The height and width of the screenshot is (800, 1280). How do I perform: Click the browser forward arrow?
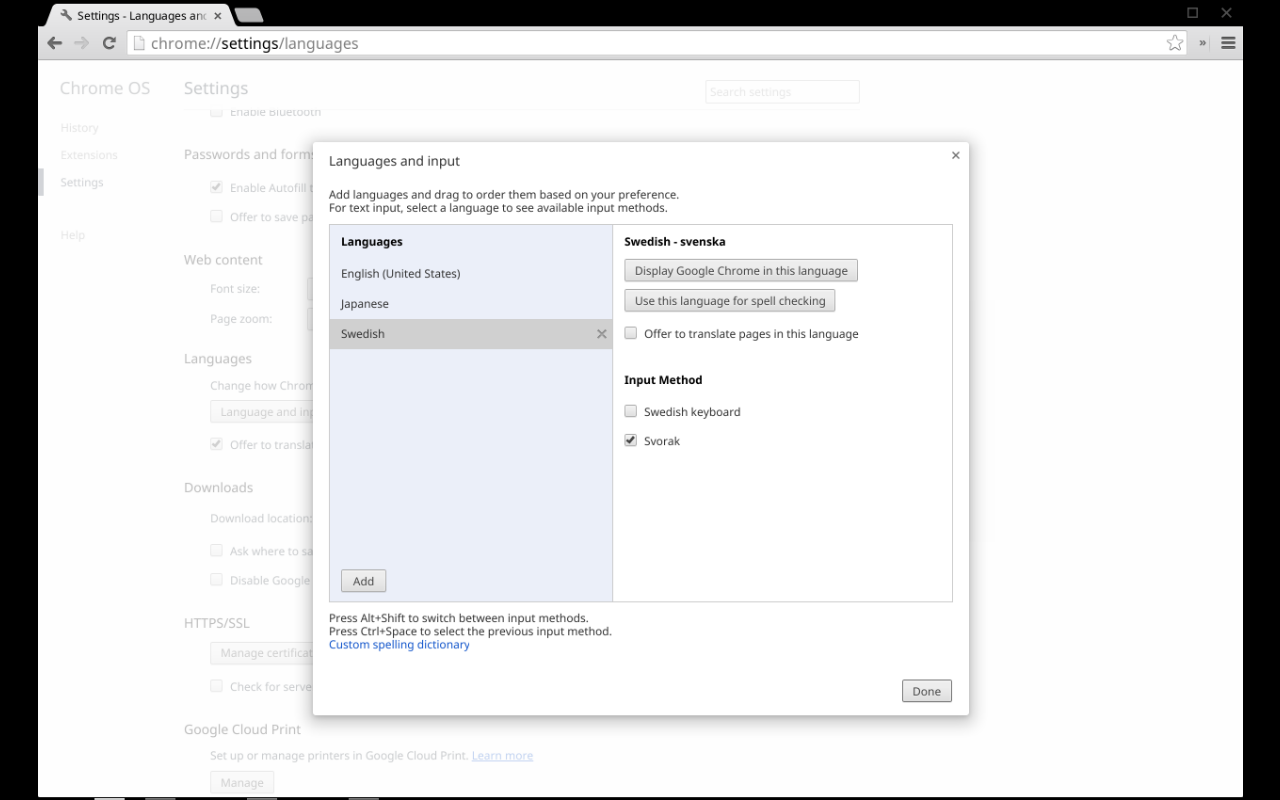(x=82, y=43)
